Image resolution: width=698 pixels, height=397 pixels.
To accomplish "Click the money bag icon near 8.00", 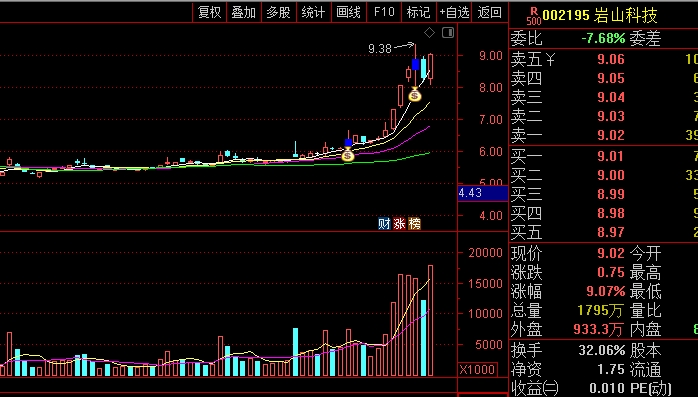I will pos(415,94).
